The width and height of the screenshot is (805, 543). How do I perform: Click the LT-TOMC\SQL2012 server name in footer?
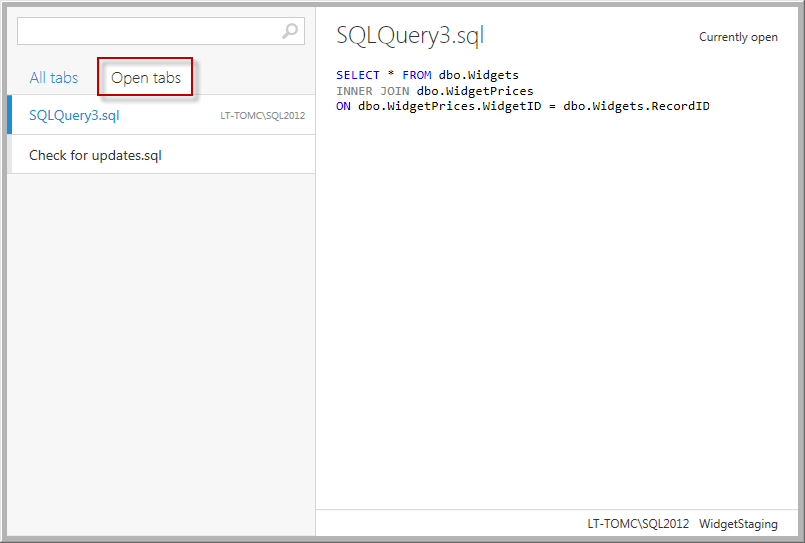click(x=638, y=524)
